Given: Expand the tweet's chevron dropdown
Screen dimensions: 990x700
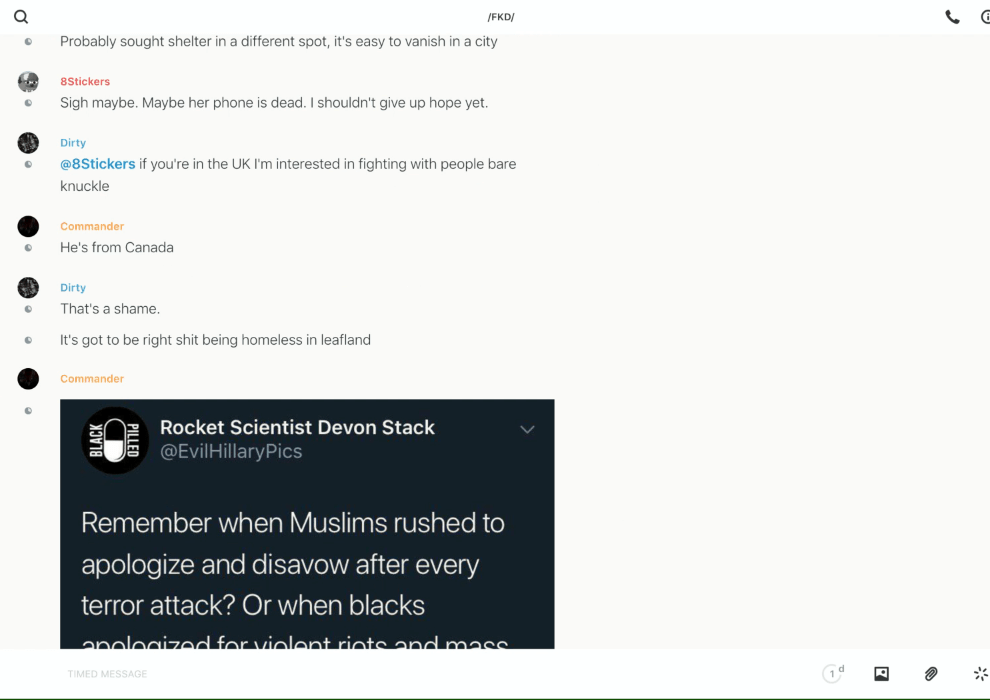Looking at the screenshot, I should coord(527,430).
